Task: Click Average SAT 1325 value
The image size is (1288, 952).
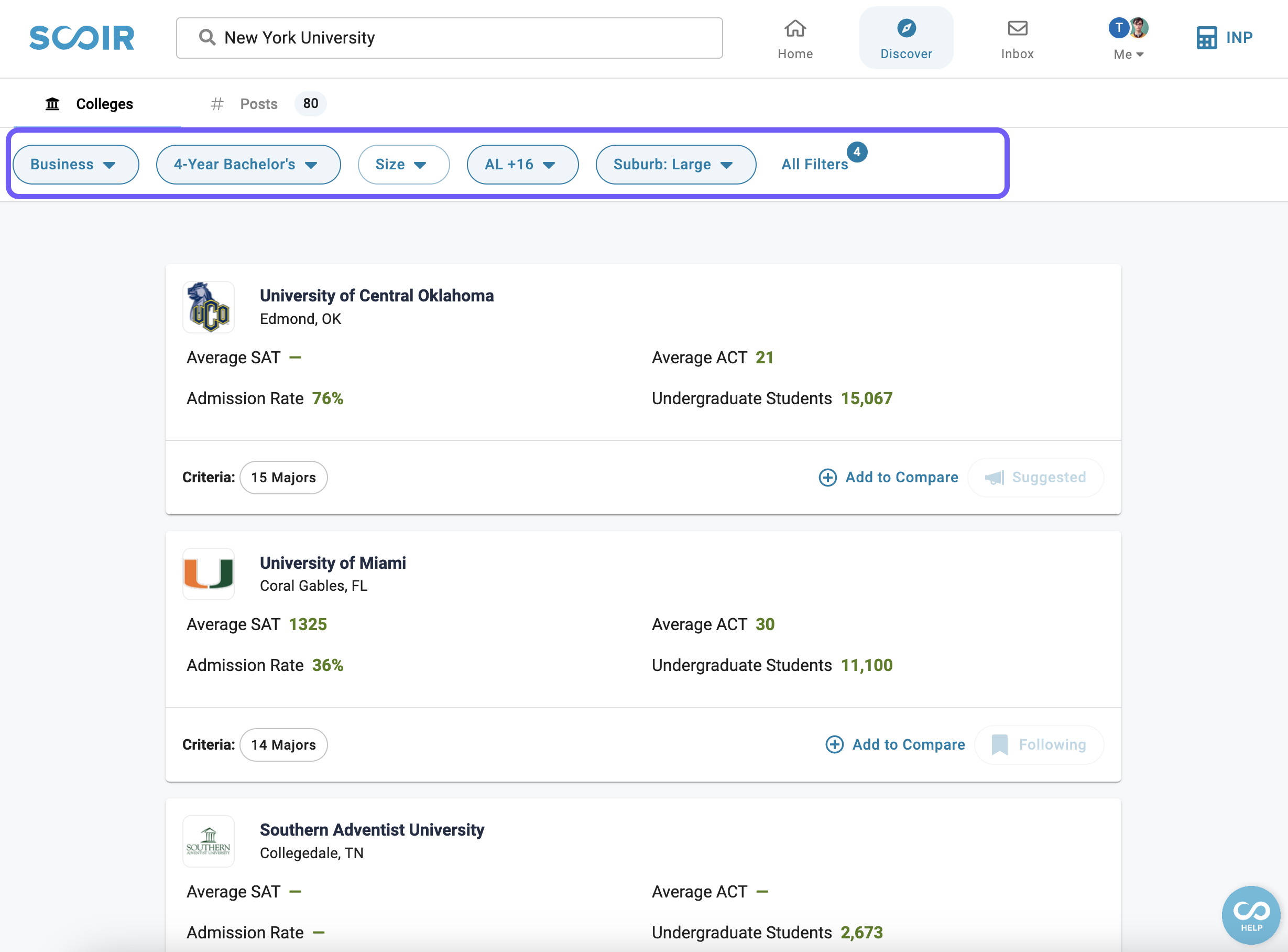Action: 308,624
